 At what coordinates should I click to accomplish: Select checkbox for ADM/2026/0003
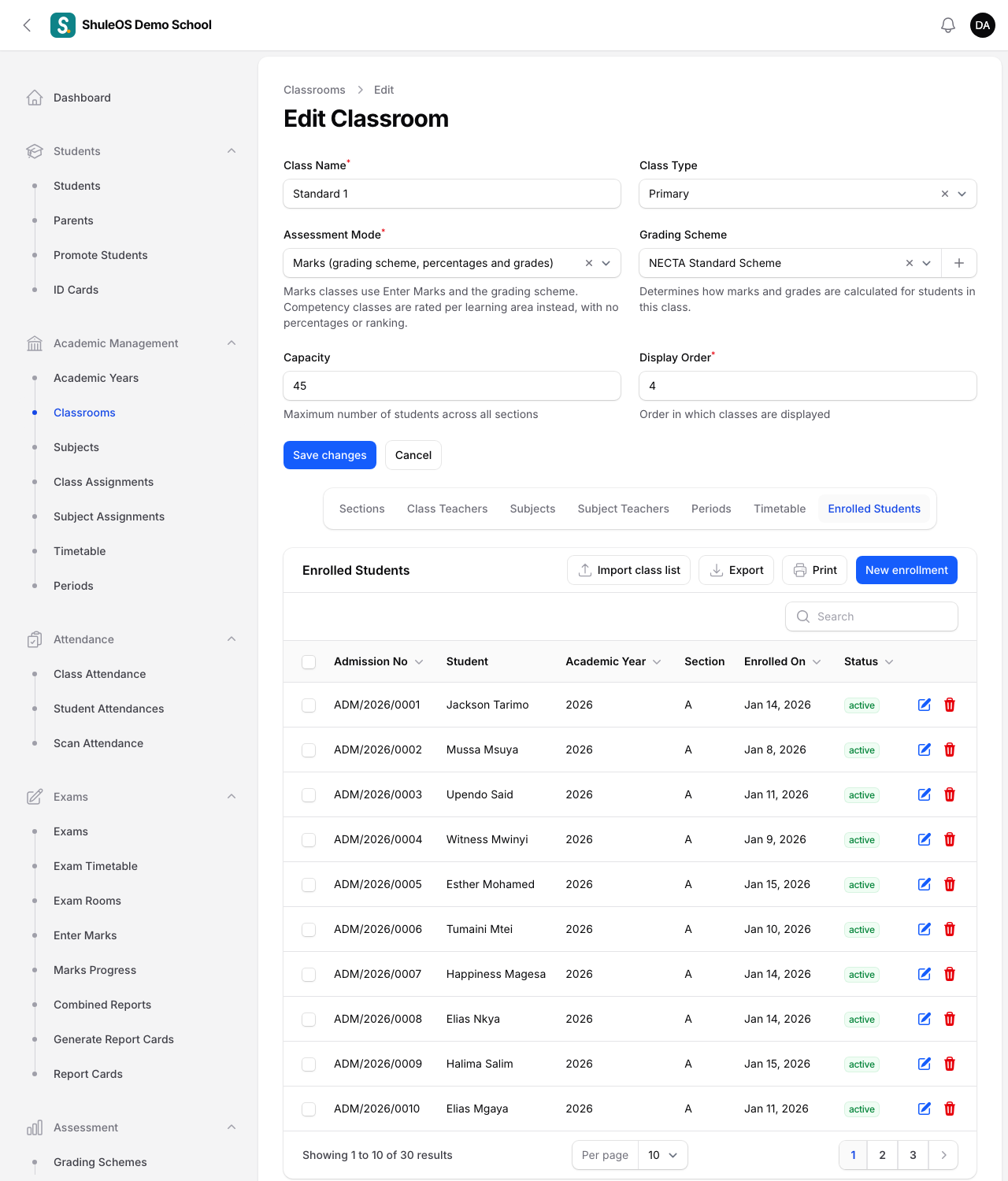point(309,795)
